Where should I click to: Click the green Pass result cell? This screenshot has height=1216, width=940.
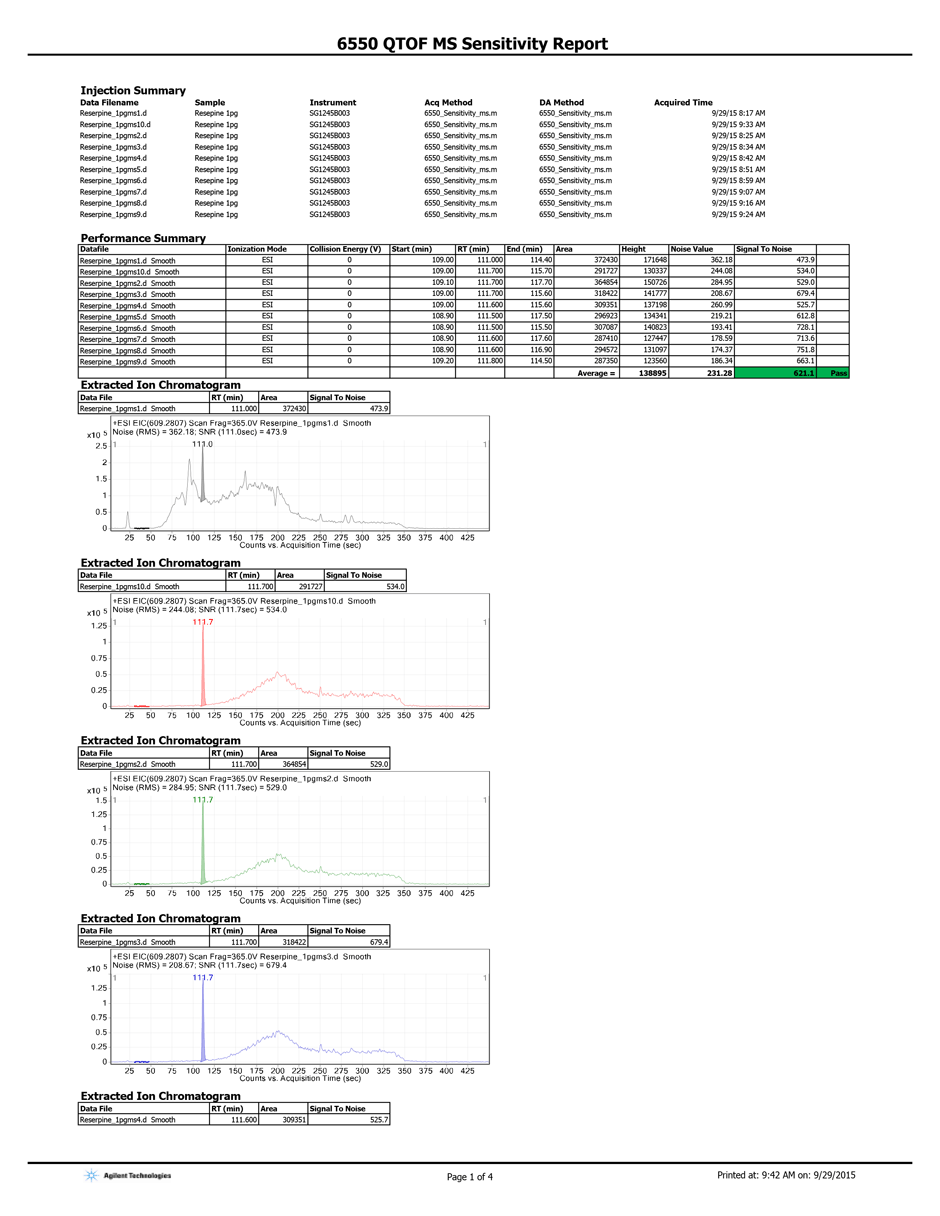(838, 371)
